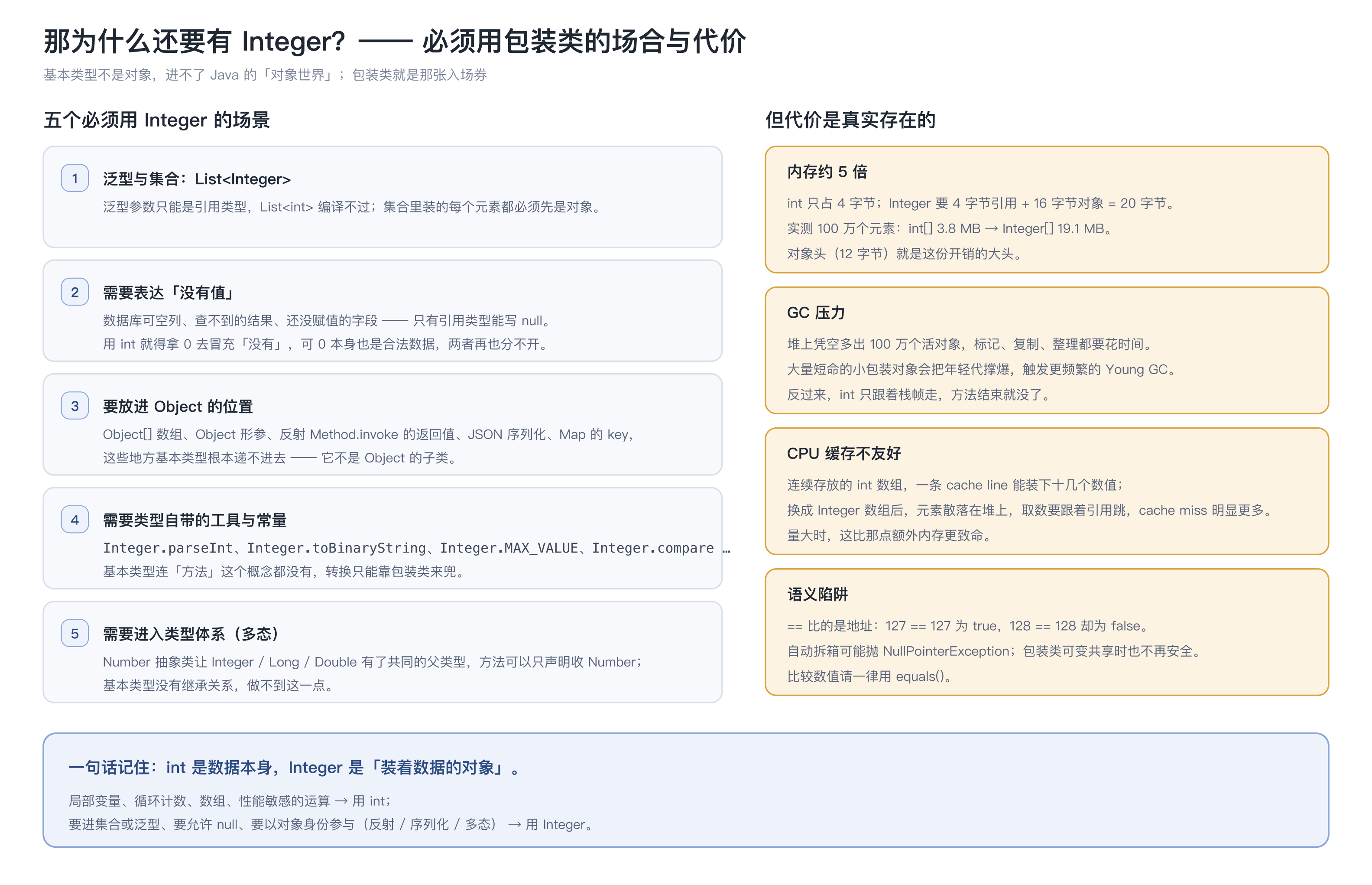
Task: Click the number 5 badge beside 需要进入类型体系
Action: coord(75,633)
